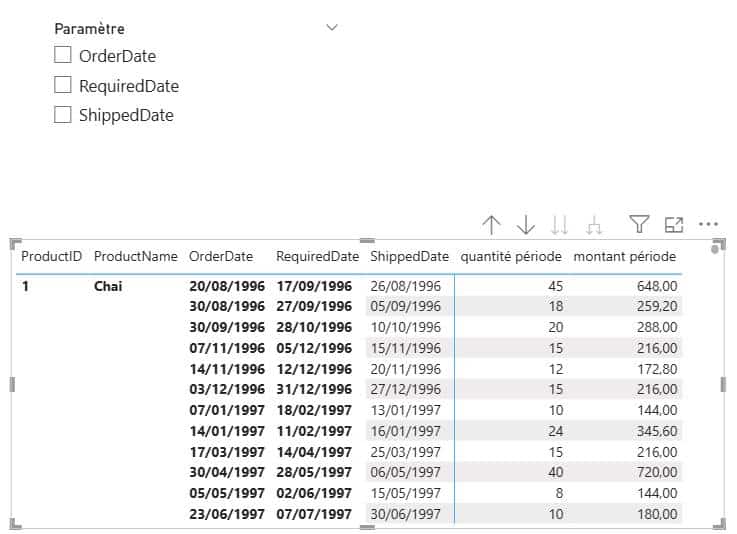The width and height of the screenshot is (737, 534).
Task: Open the More options ellipsis menu
Action: 709,225
